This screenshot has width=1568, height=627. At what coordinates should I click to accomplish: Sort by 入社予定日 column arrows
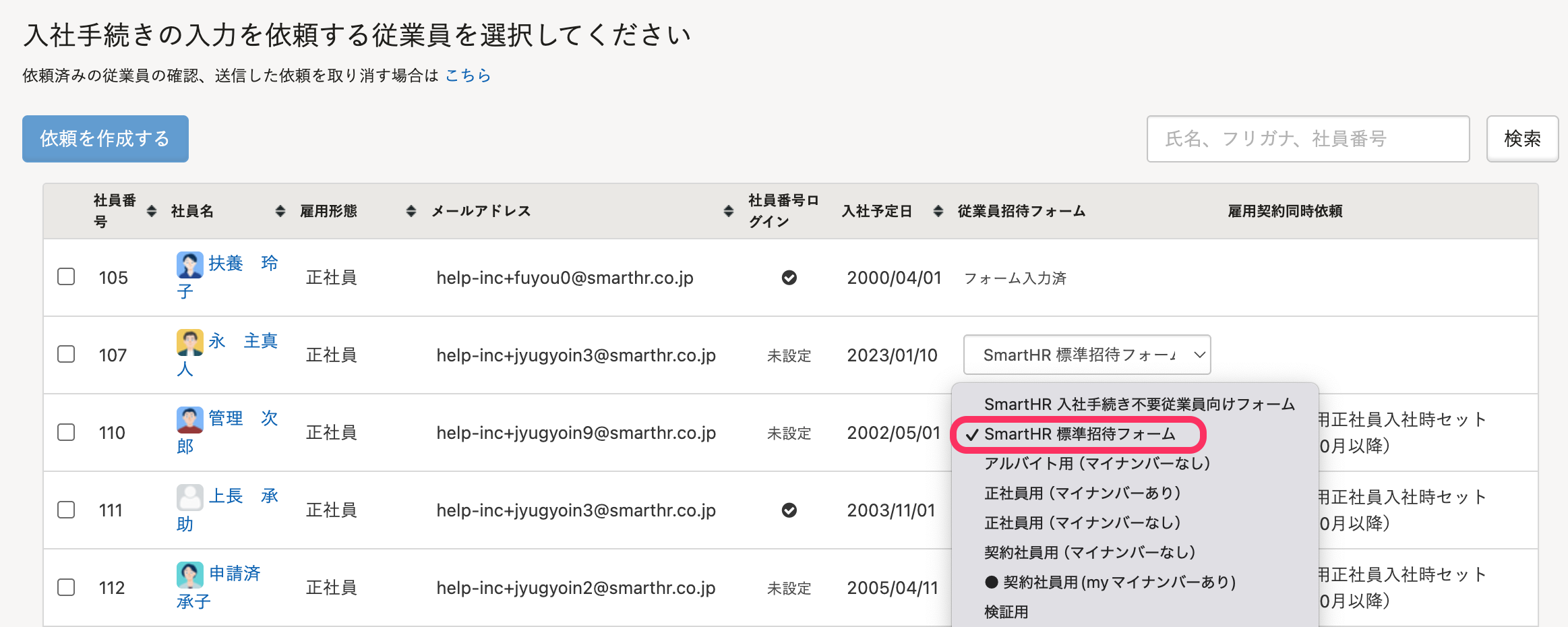pyautogui.click(x=938, y=211)
